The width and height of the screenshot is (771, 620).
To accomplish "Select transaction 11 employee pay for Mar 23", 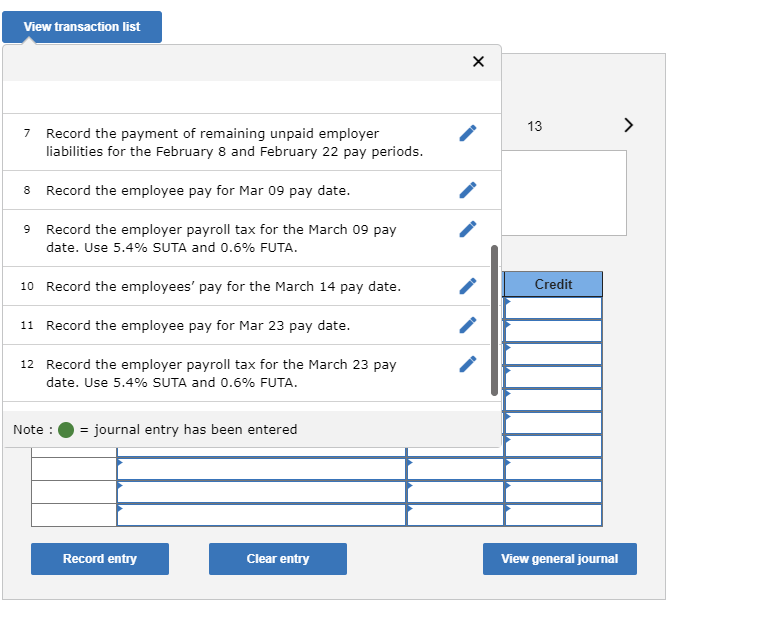I will point(198,325).
